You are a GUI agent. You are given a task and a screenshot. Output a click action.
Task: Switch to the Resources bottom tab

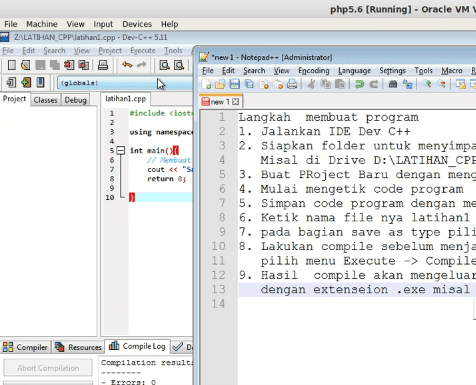[78, 347]
